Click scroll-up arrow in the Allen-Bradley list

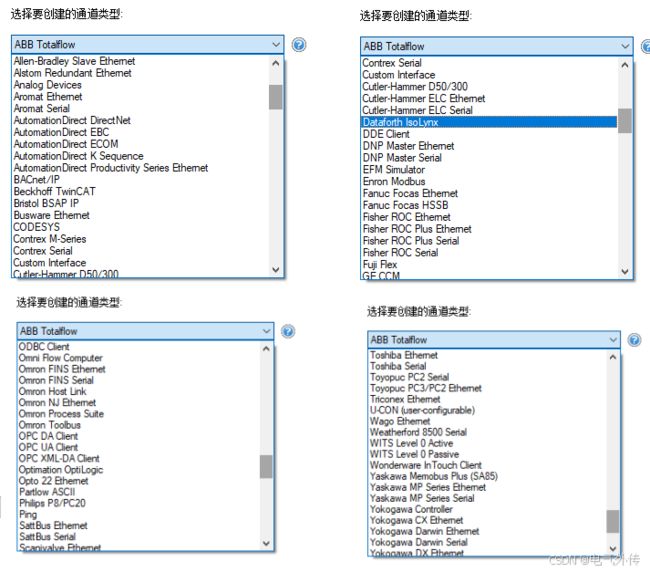276,63
